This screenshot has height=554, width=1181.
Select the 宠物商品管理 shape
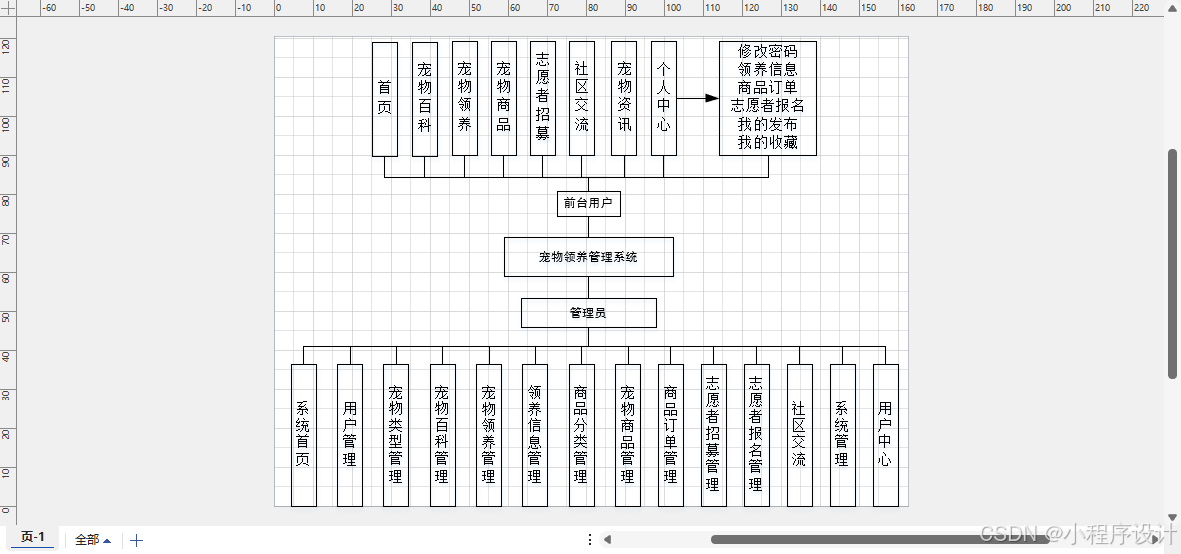pyautogui.click(x=628, y=436)
